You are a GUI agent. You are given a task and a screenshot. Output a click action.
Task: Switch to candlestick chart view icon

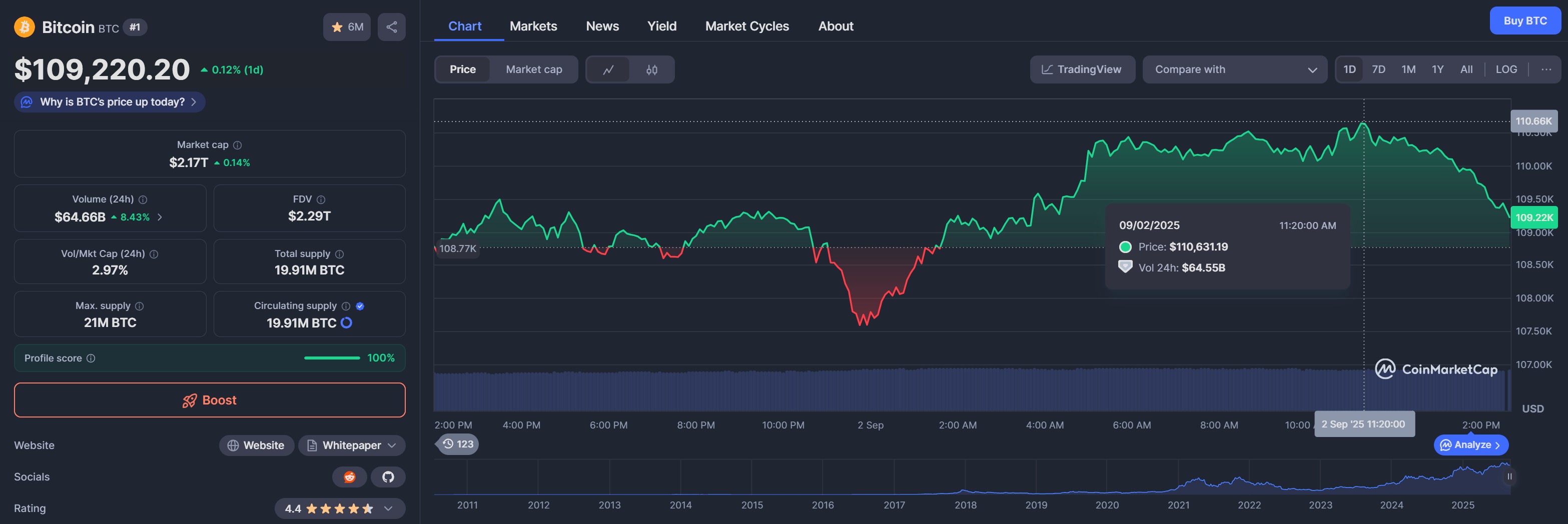(x=651, y=69)
